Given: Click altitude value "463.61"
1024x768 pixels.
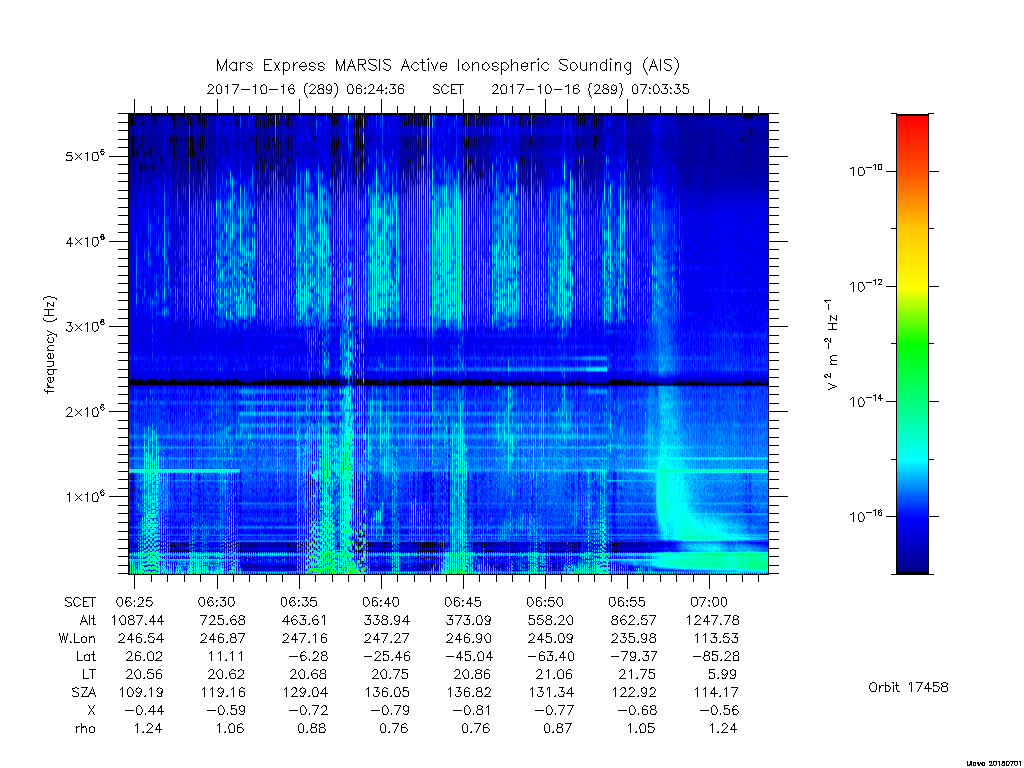Looking at the screenshot, I should (x=304, y=620).
